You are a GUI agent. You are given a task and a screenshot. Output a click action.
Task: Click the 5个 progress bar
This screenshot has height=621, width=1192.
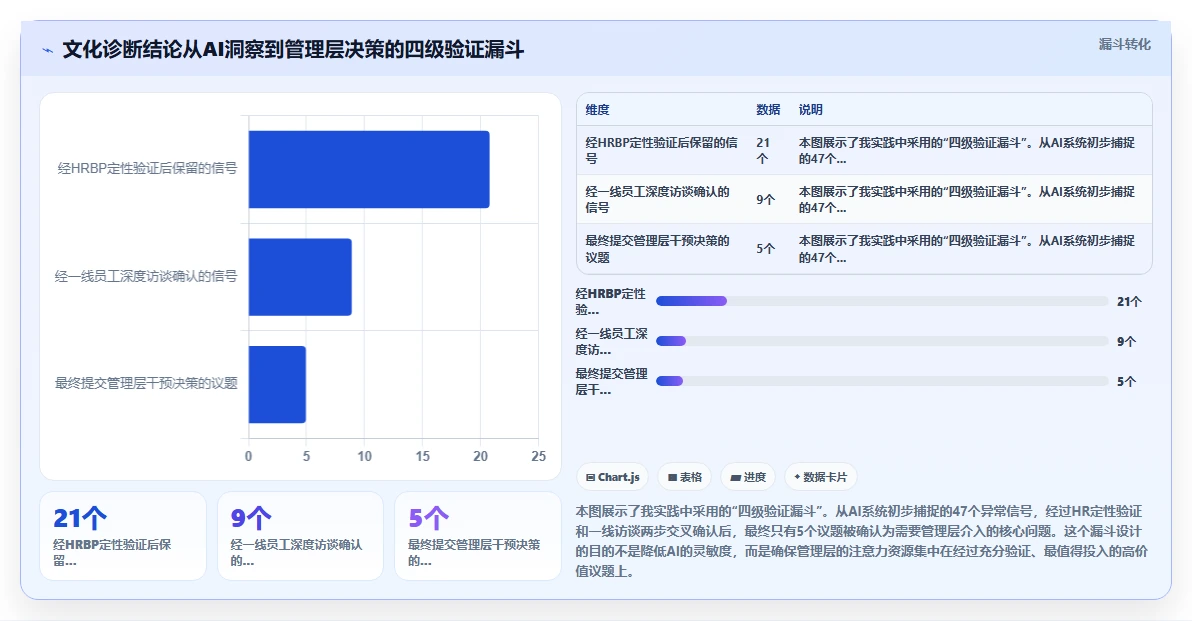pos(882,381)
